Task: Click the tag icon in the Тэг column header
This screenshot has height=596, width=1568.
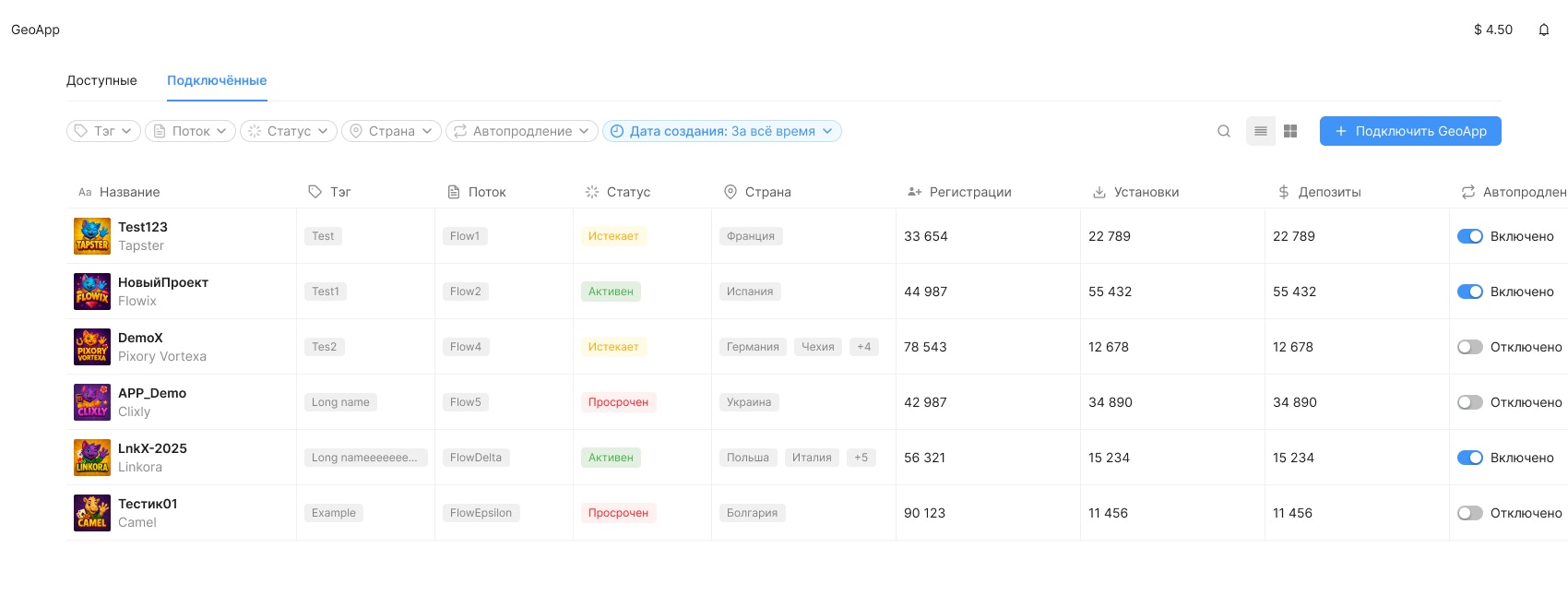Action: tap(315, 192)
